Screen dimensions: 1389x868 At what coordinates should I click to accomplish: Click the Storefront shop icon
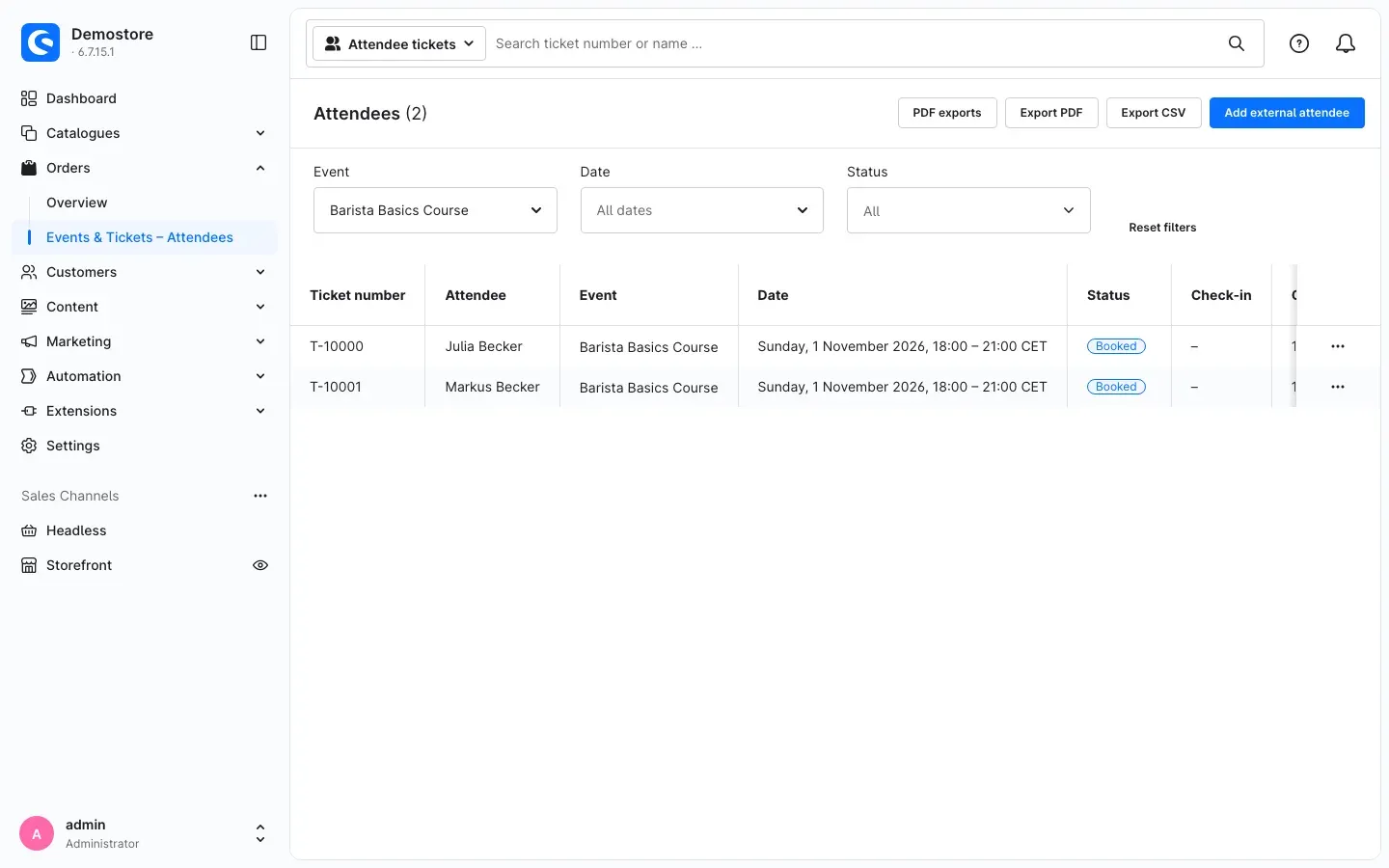click(29, 565)
